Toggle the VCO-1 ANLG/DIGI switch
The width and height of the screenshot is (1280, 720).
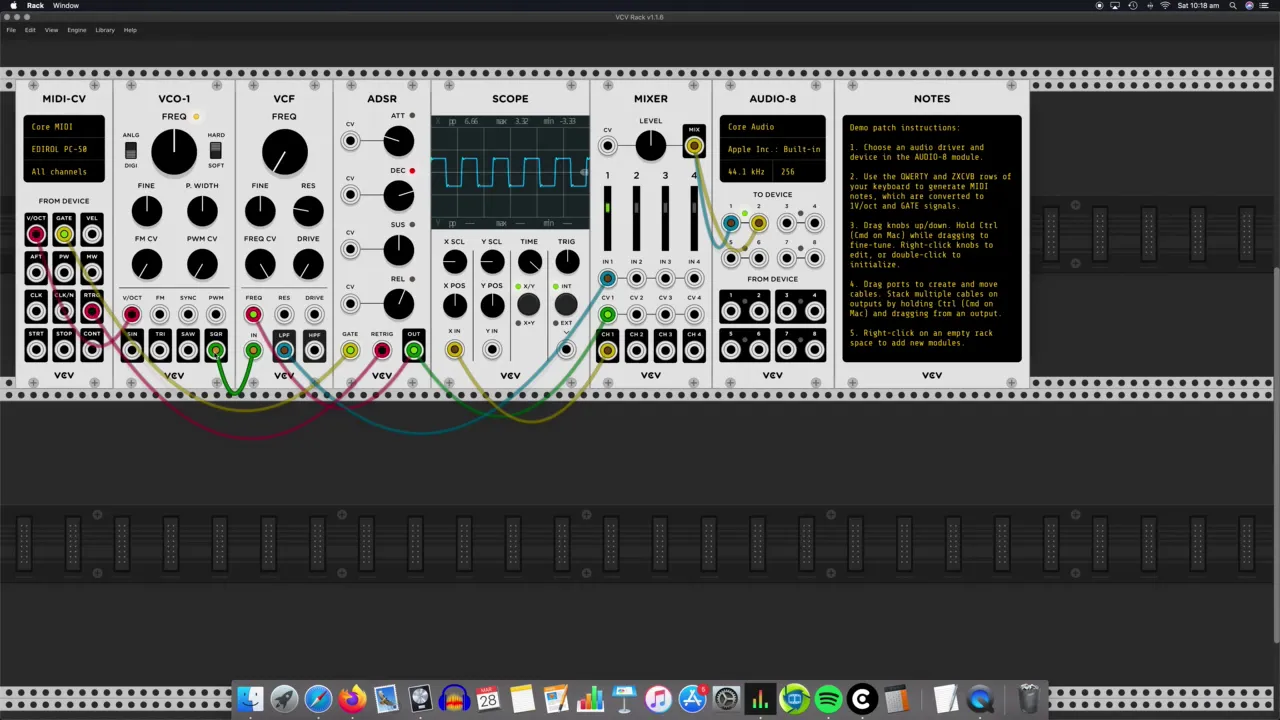pos(130,151)
